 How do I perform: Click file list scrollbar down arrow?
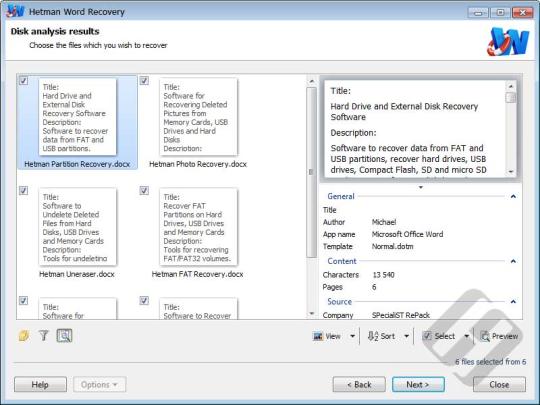pos(311,314)
